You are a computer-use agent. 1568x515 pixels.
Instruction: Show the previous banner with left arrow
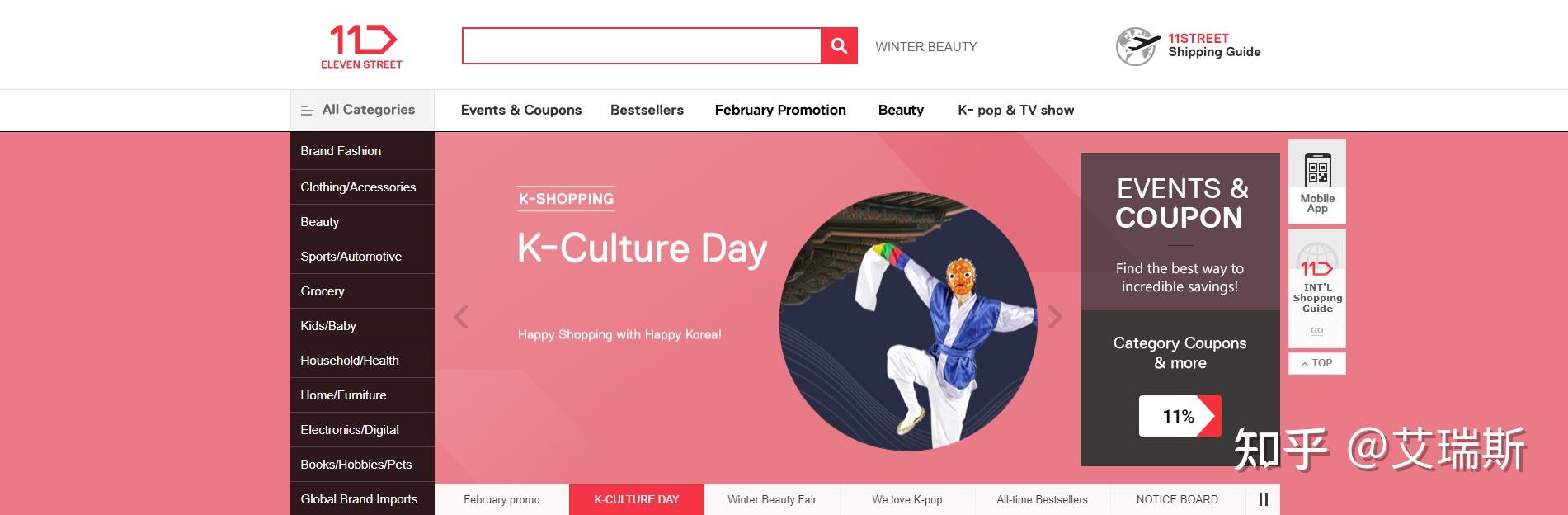coord(461,317)
